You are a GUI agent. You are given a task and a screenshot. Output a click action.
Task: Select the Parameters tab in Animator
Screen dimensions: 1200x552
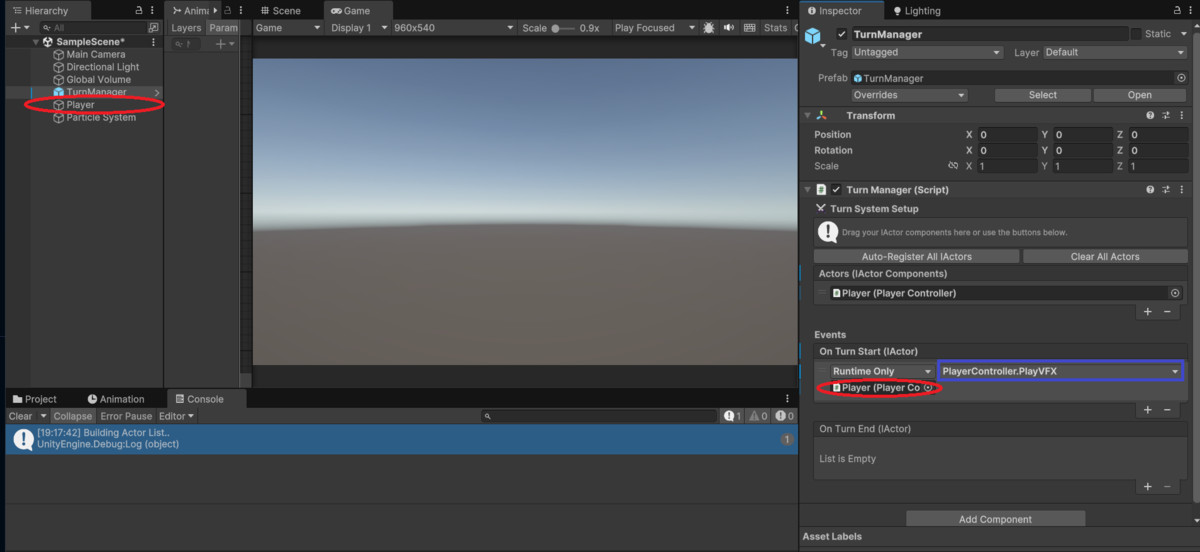coord(223,28)
